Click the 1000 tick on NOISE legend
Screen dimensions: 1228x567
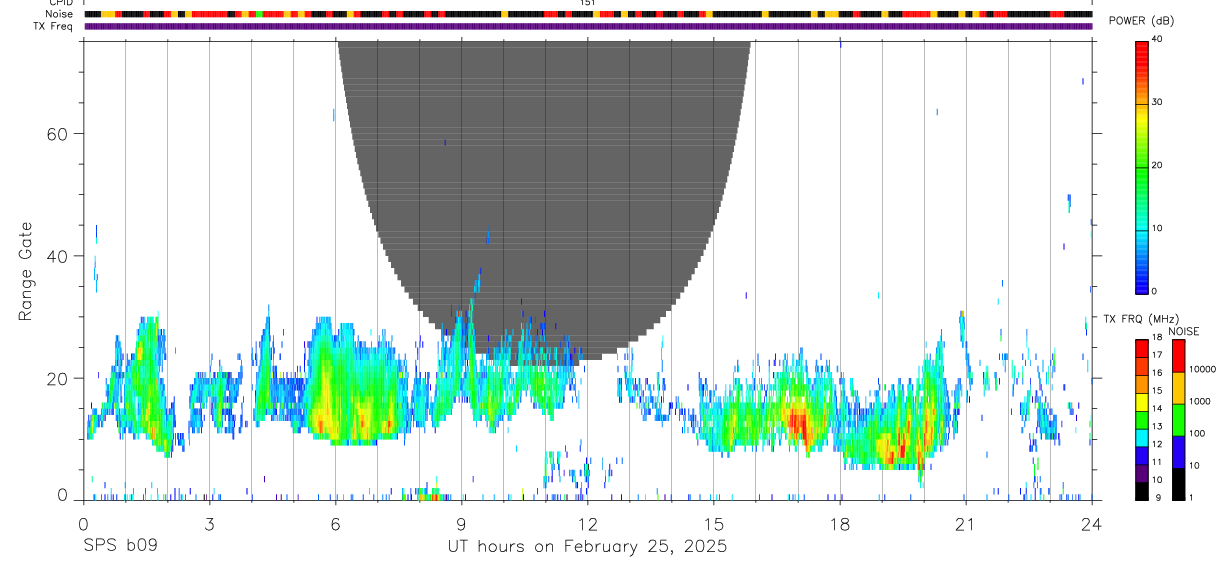(1201, 401)
